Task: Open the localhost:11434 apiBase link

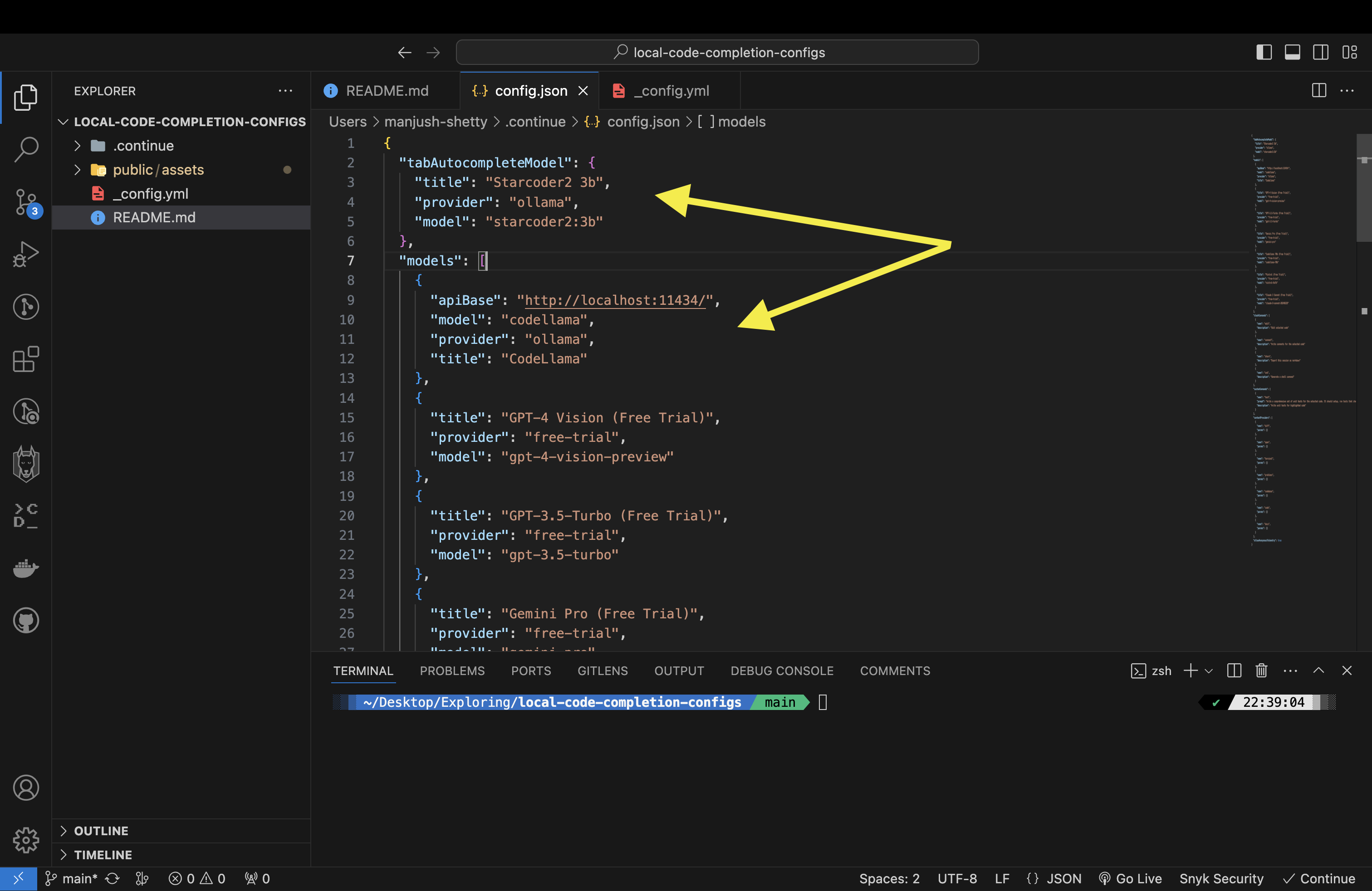Action: click(614, 300)
